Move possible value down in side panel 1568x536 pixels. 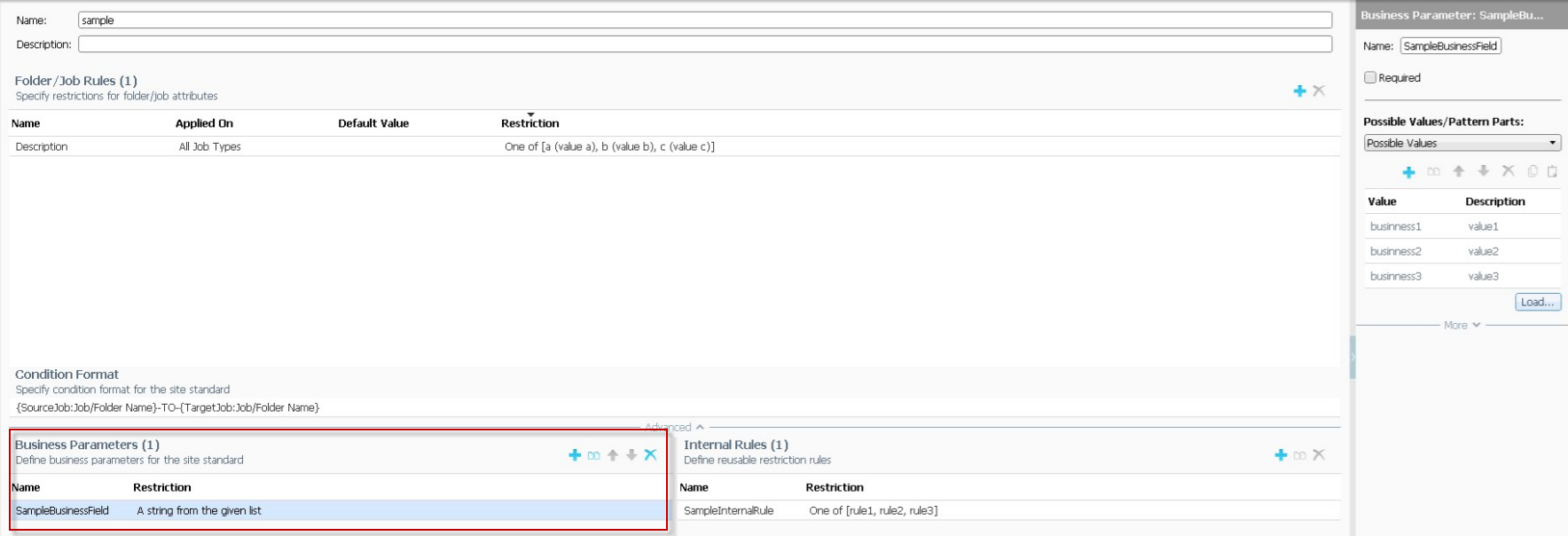point(1483,170)
